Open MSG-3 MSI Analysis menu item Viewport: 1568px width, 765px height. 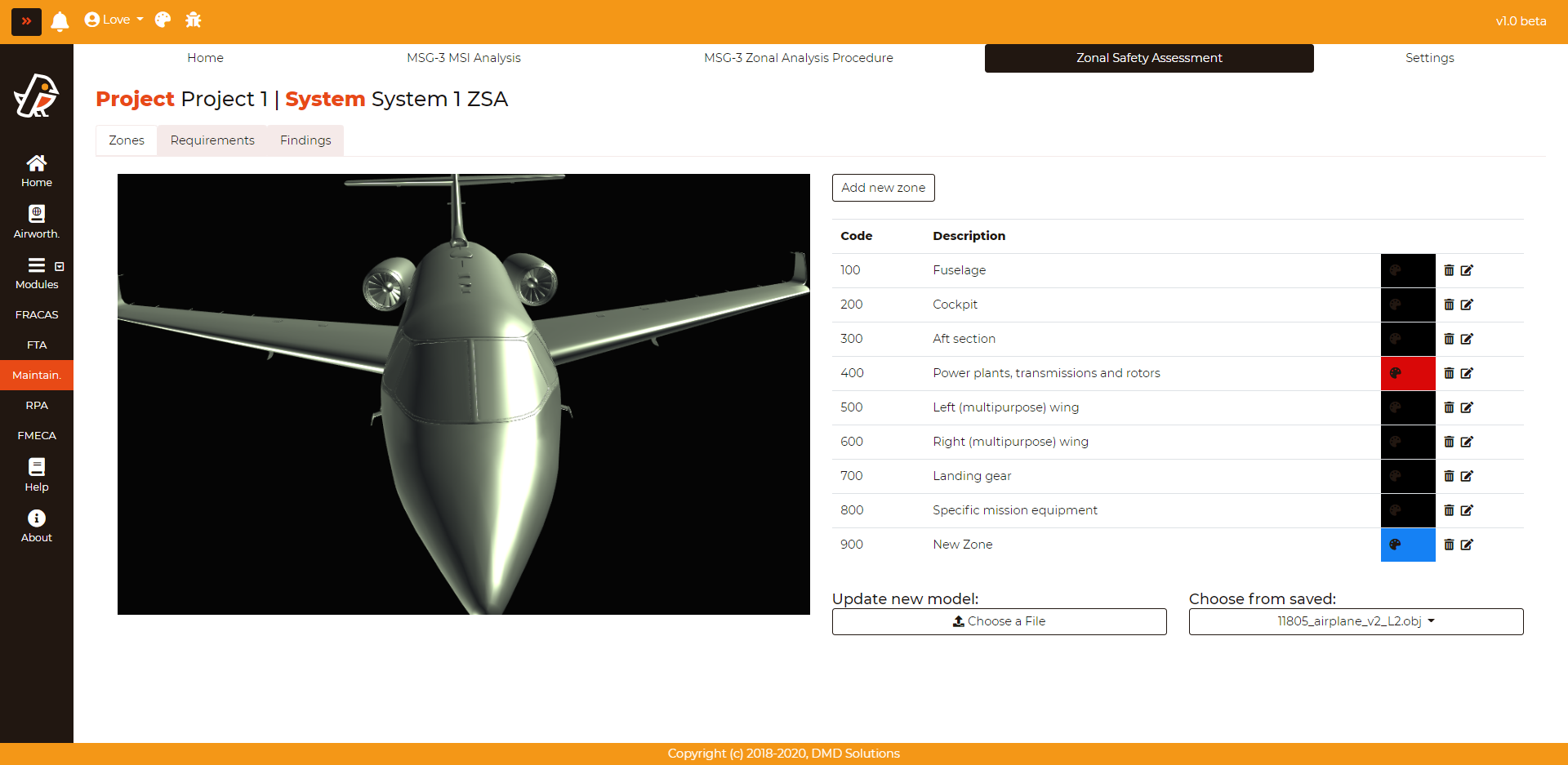tap(463, 58)
